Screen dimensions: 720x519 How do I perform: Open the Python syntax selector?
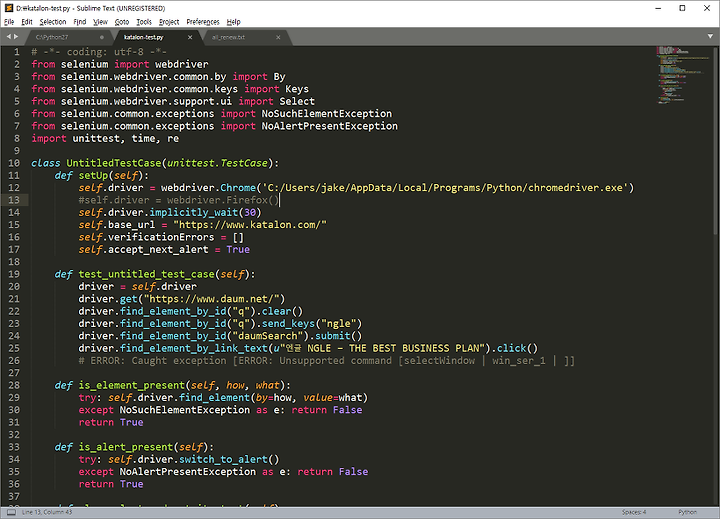pyautogui.click(x=687, y=512)
